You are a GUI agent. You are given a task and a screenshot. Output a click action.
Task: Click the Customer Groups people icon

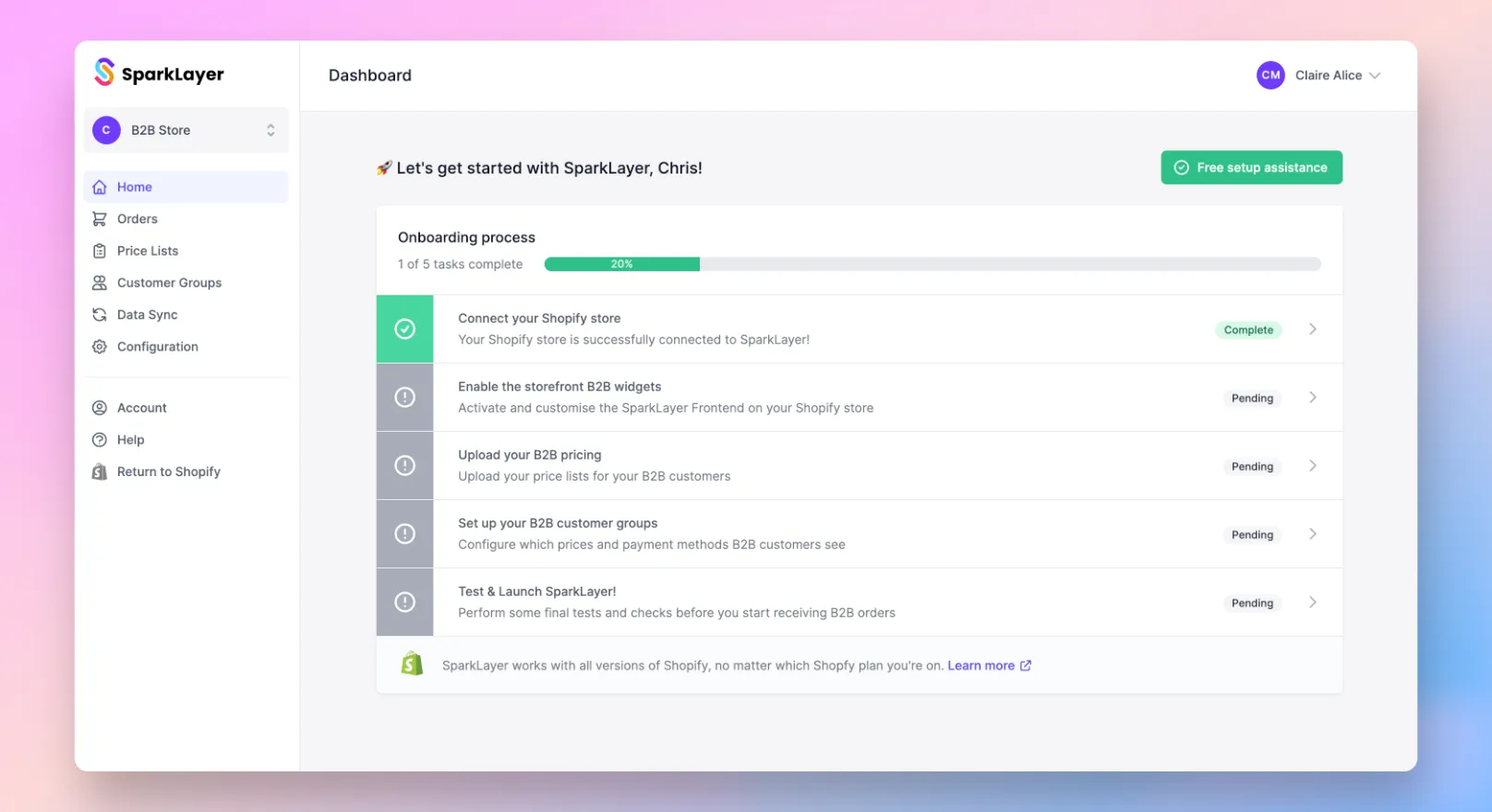point(100,283)
